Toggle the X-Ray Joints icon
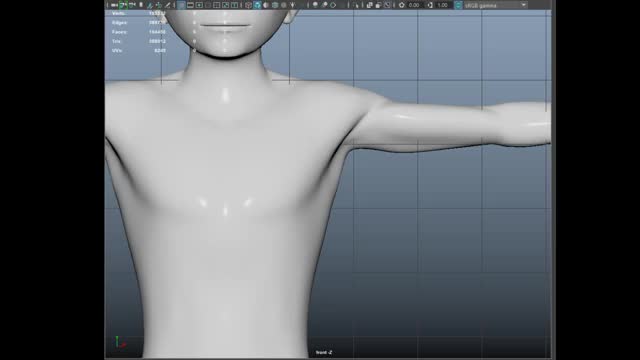 click(388, 5)
